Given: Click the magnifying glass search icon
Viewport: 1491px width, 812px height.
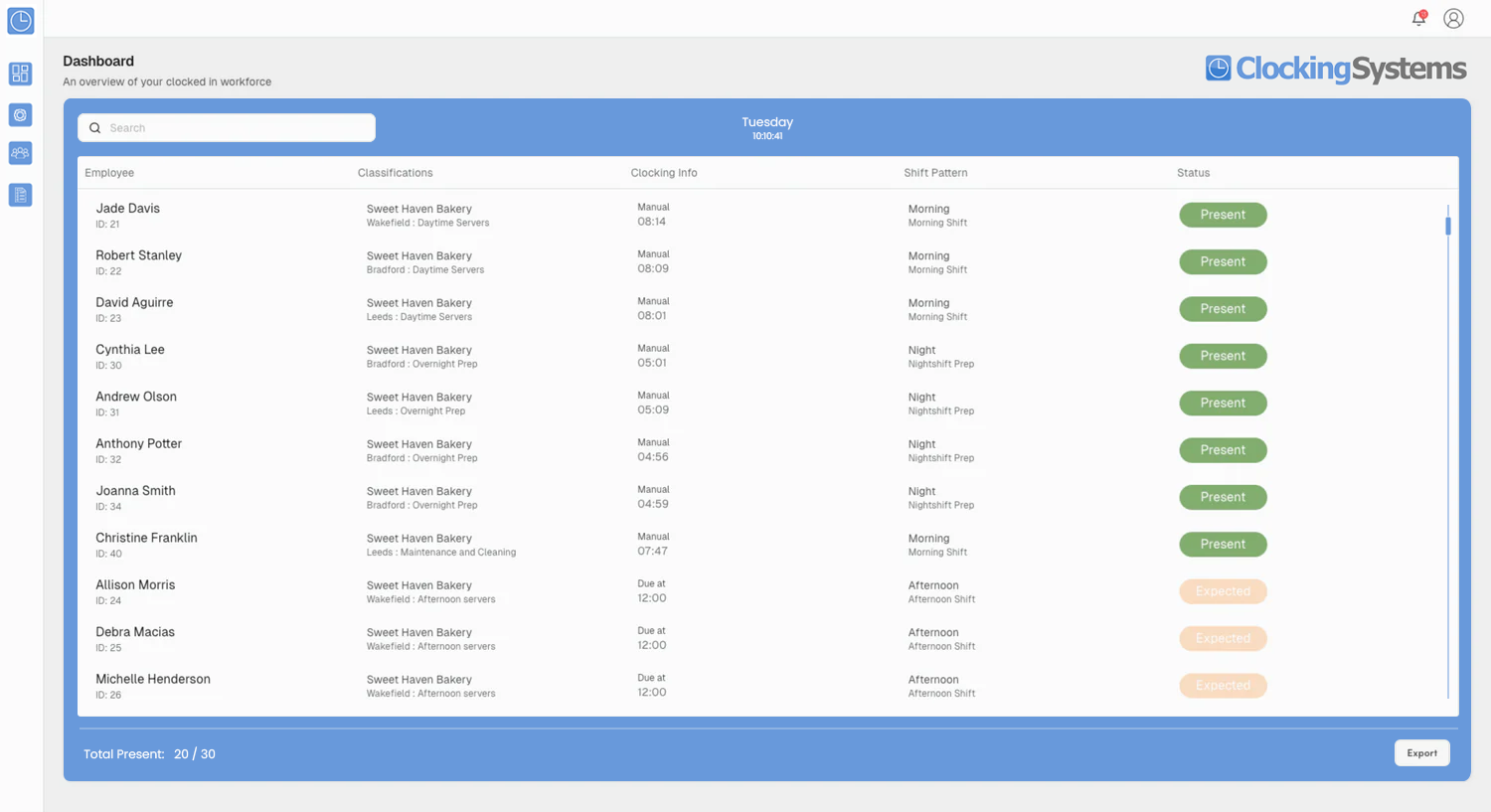Looking at the screenshot, I should (94, 127).
